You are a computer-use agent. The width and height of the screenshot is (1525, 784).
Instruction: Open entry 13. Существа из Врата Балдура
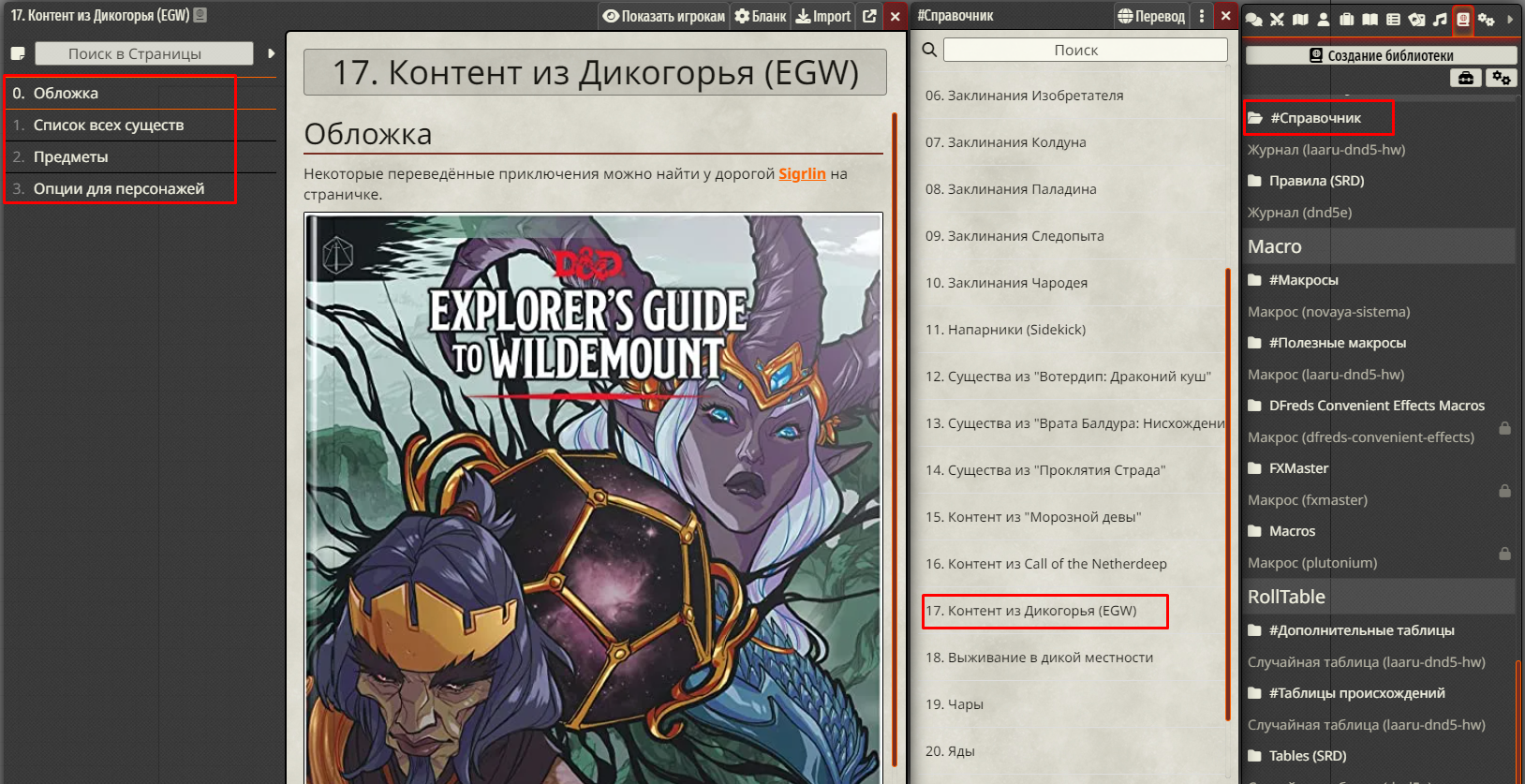(x=1073, y=423)
